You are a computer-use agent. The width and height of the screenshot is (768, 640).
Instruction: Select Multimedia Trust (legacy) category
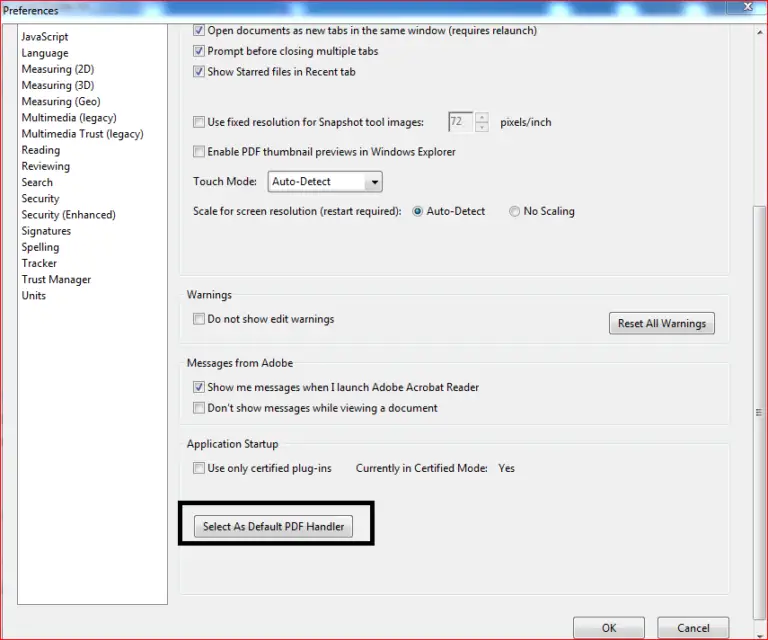coord(82,134)
